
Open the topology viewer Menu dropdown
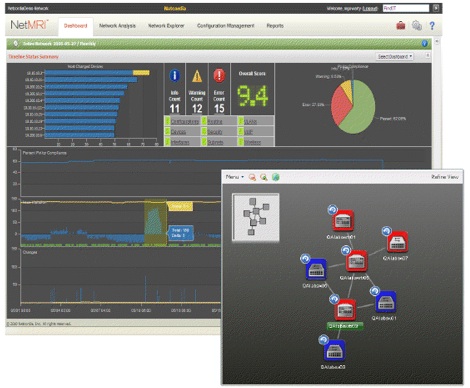click(235, 177)
